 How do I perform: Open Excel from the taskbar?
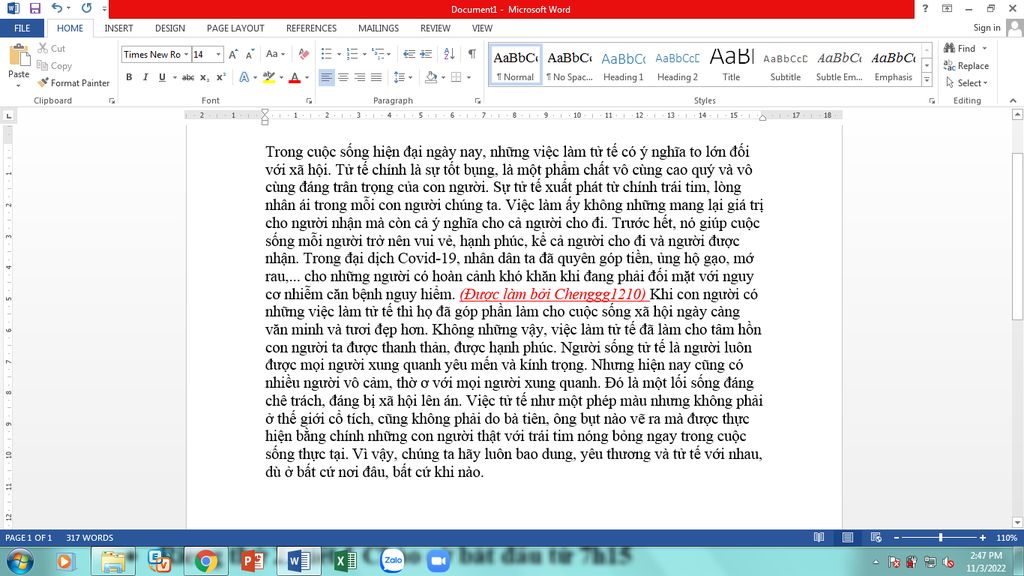pyautogui.click(x=344, y=561)
